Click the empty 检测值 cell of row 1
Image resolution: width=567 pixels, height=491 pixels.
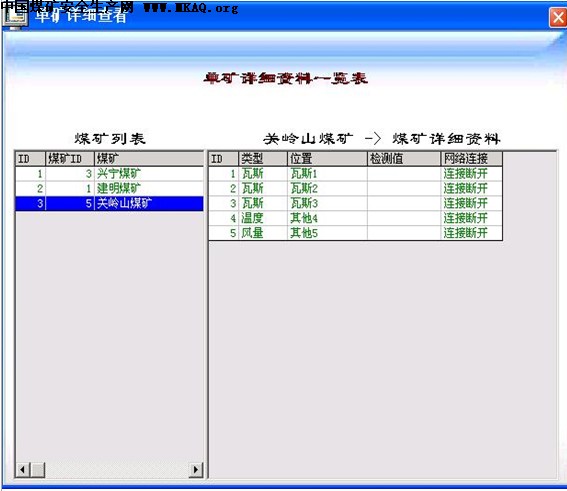coord(404,174)
